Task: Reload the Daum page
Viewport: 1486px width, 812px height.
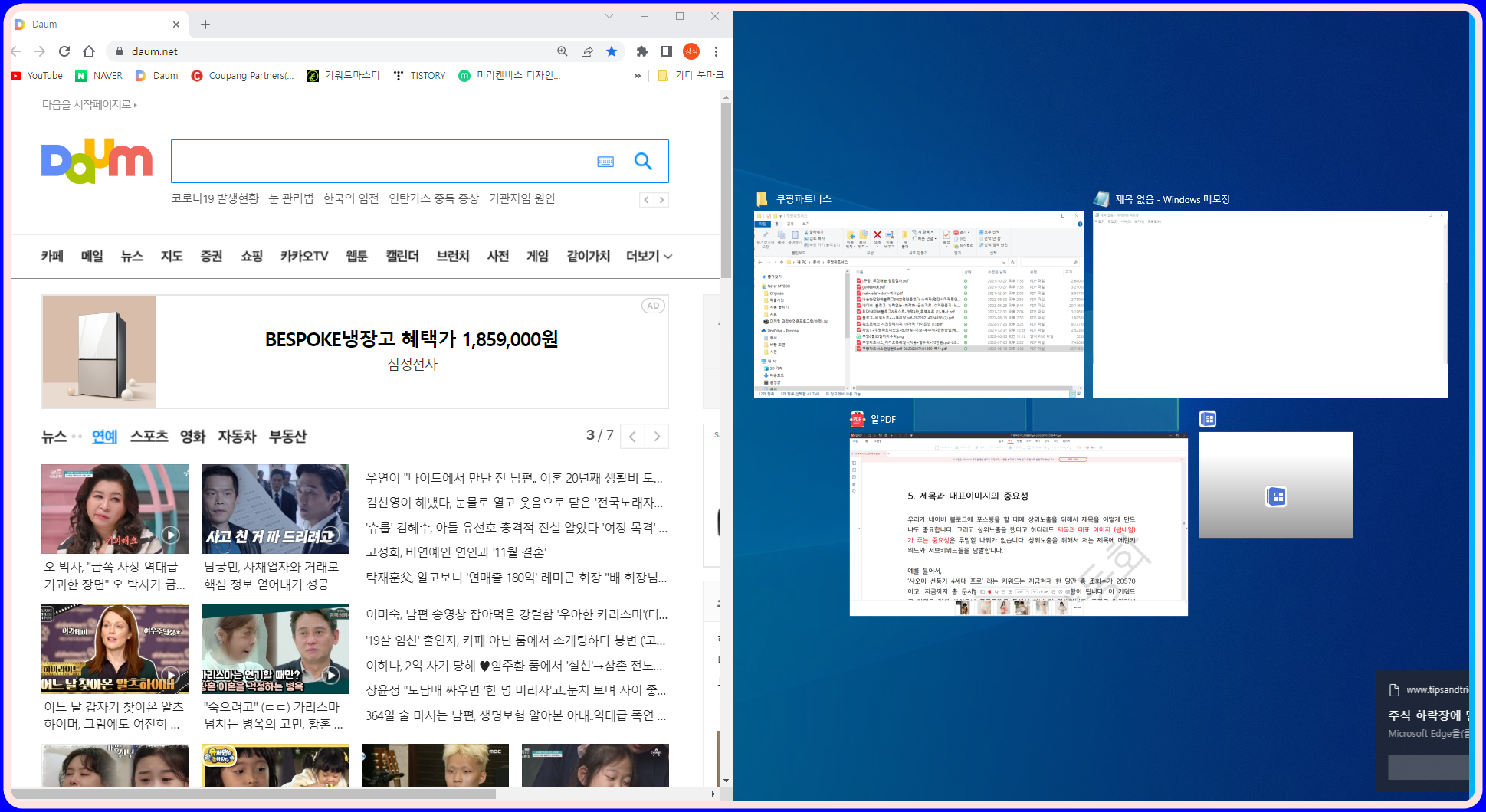Action: point(64,51)
